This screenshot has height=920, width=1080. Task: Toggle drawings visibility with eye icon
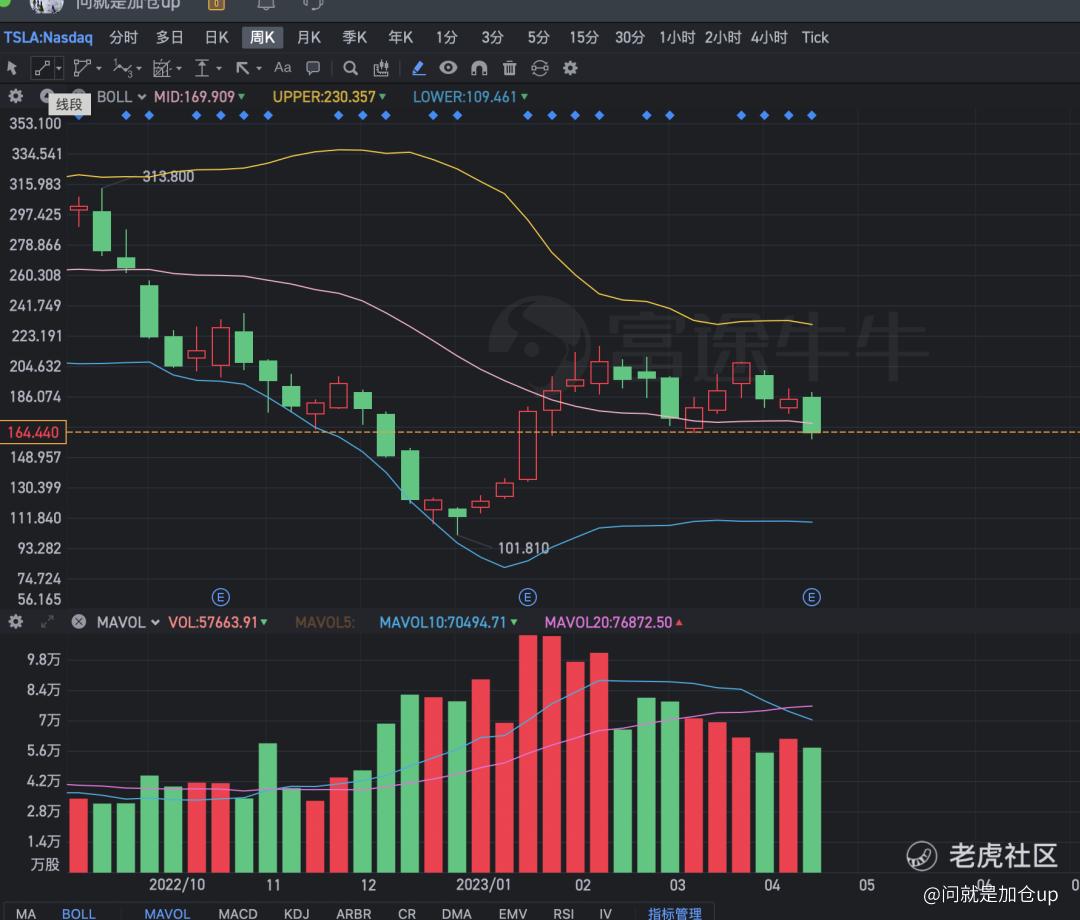click(x=448, y=67)
